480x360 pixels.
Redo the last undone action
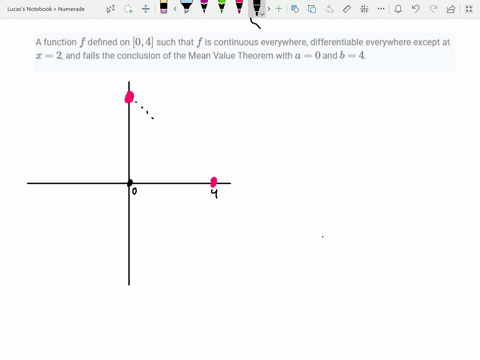pos(433,9)
